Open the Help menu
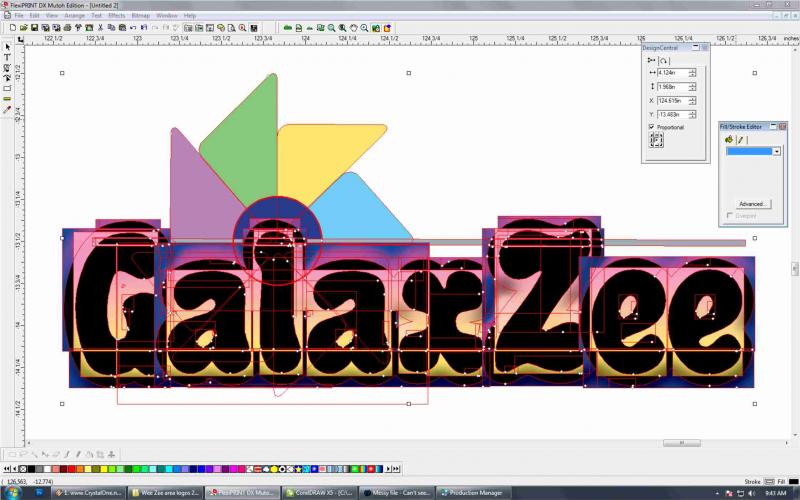This screenshot has height=500, width=800. tap(190, 16)
